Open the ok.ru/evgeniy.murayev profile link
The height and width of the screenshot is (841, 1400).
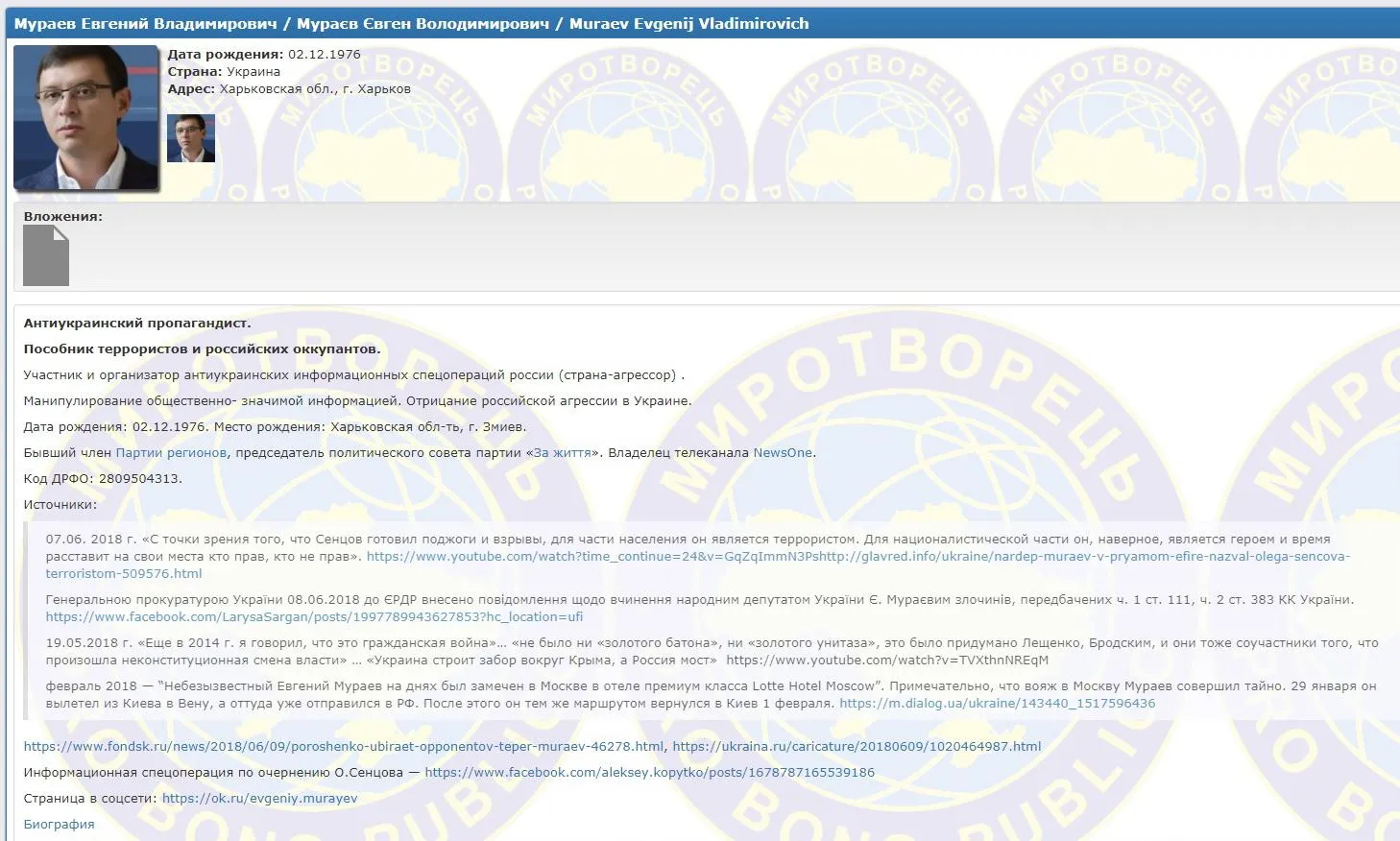(x=257, y=797)
